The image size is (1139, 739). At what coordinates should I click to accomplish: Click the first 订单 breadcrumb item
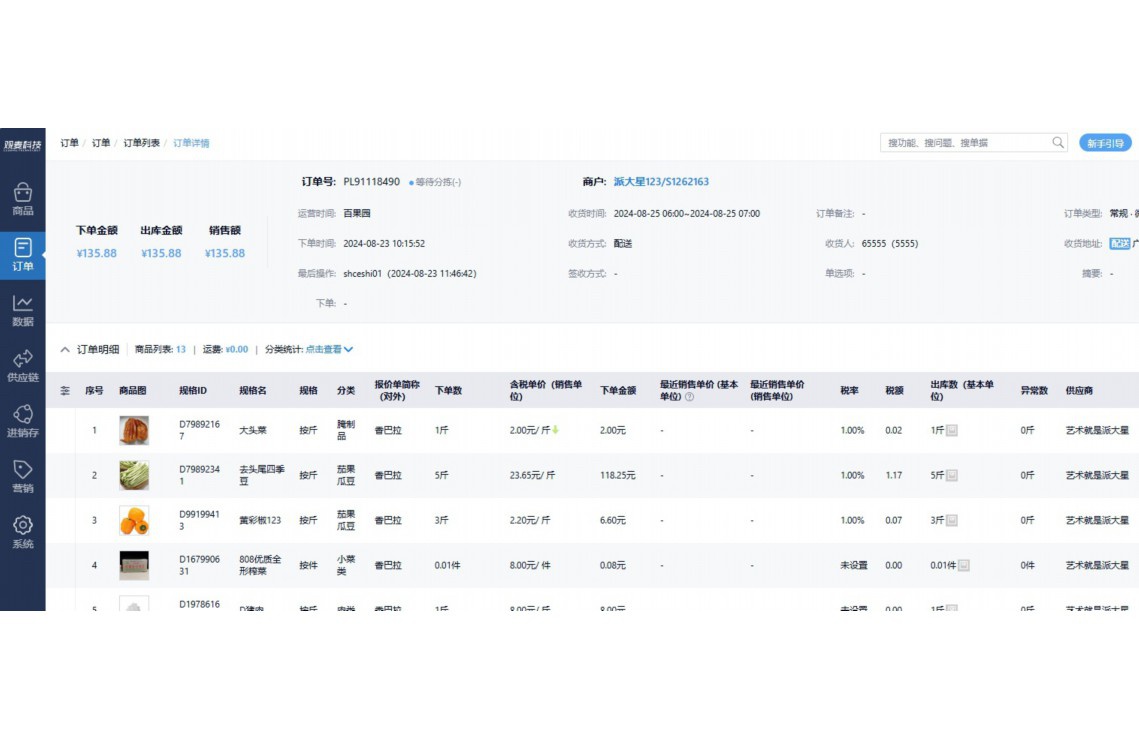click(69, 143)
